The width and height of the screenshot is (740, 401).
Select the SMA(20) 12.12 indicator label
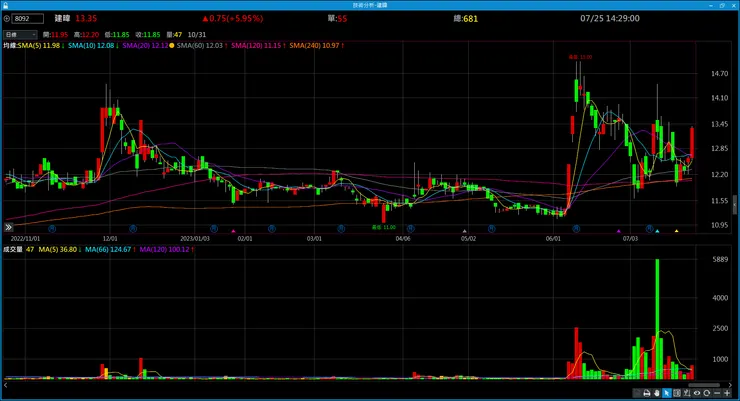tap(145, 45)
